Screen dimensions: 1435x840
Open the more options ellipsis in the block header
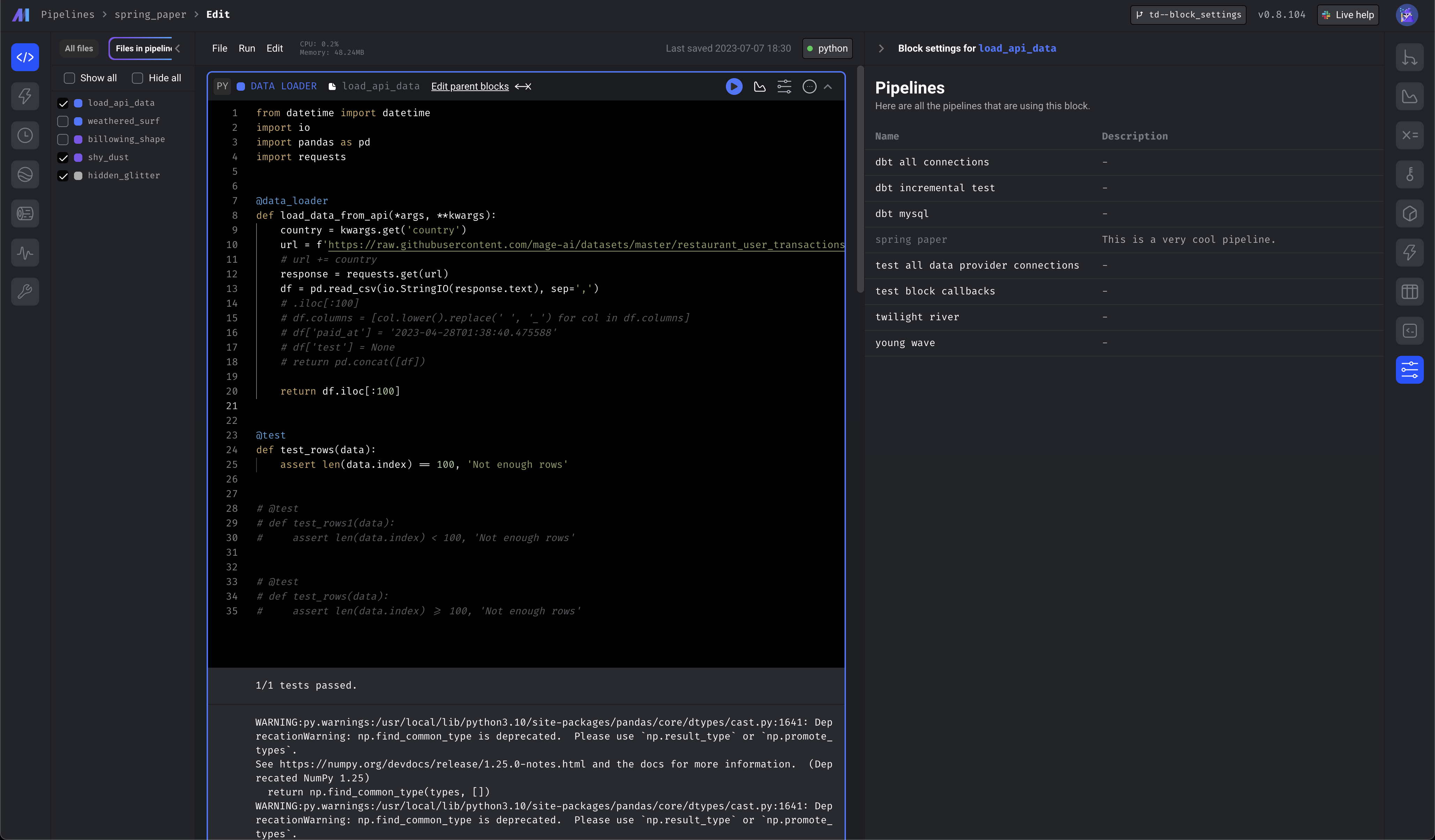tap(809, 87)
